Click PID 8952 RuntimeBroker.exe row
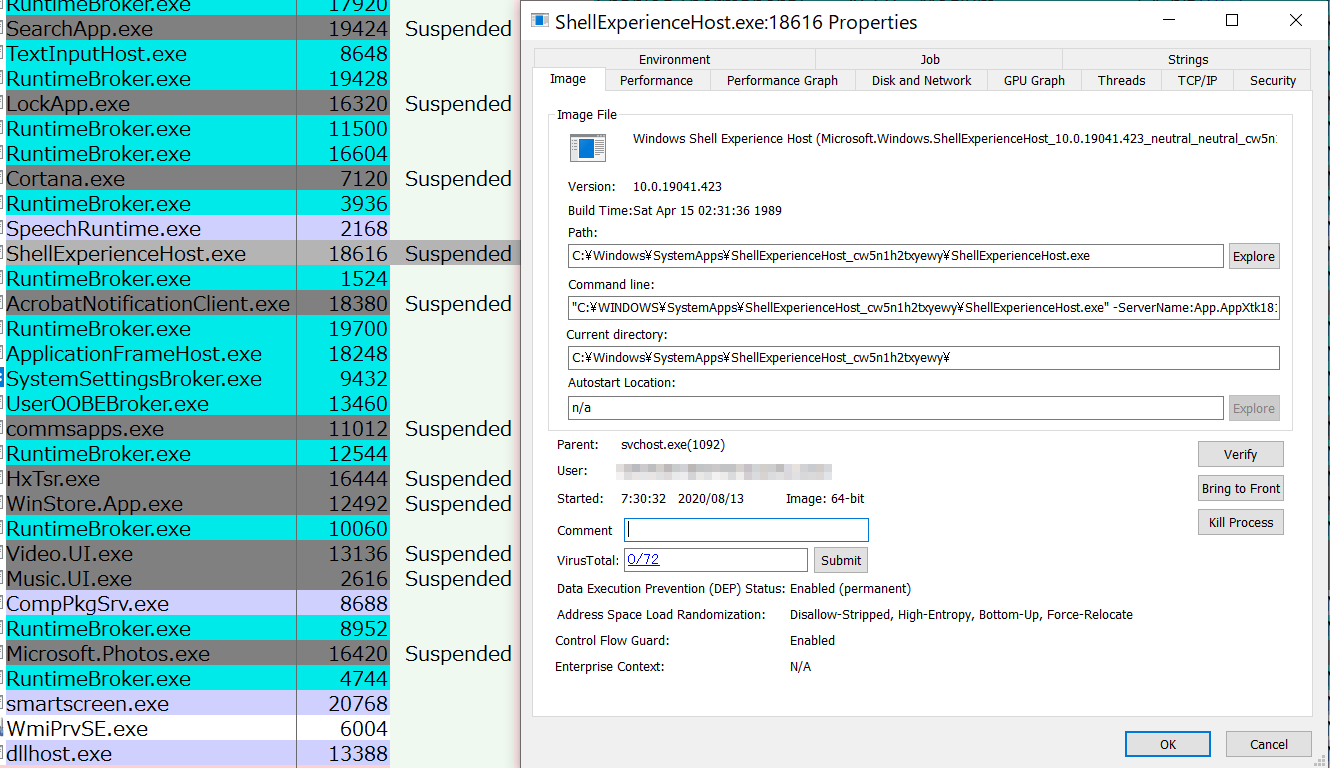 197,629
